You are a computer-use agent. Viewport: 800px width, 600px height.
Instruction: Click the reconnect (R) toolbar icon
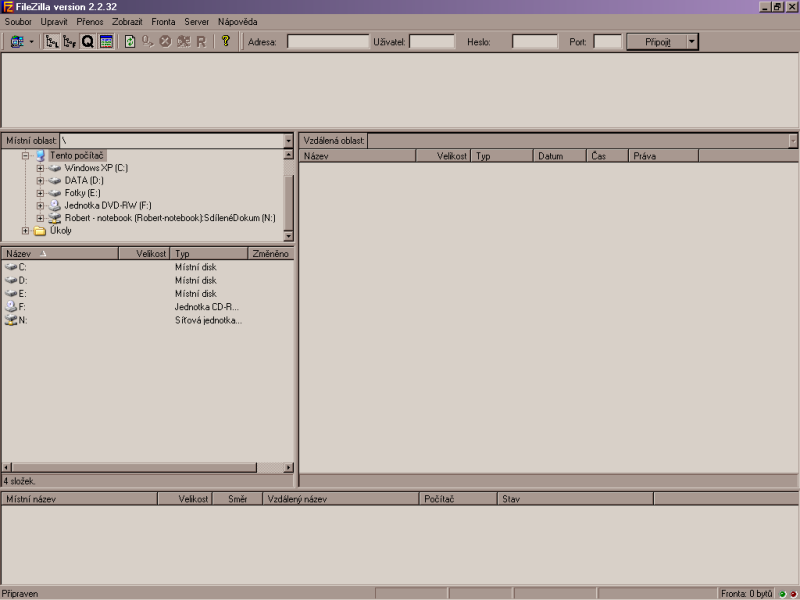point(201,41)
